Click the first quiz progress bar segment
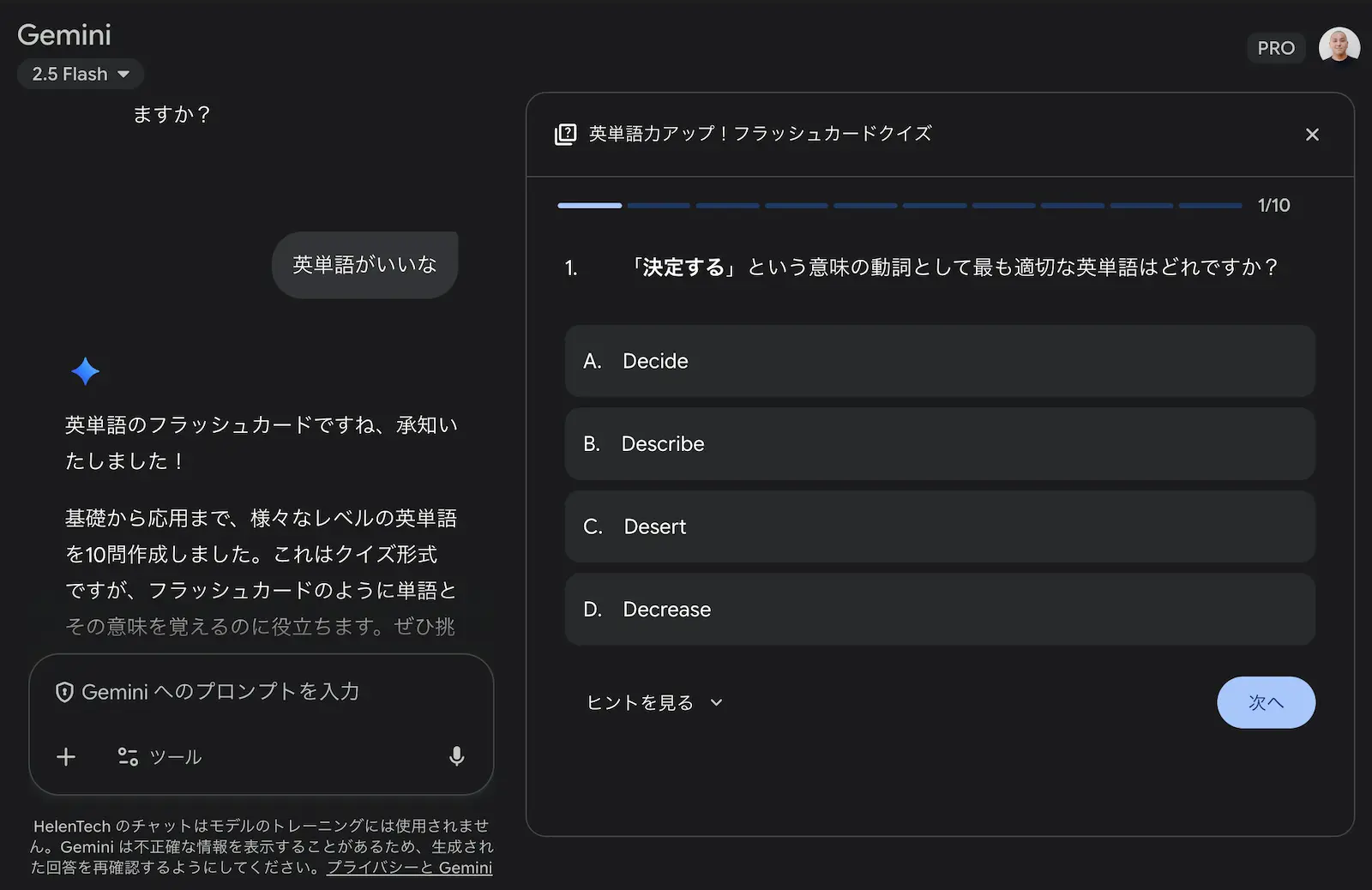 click(589, 206)
